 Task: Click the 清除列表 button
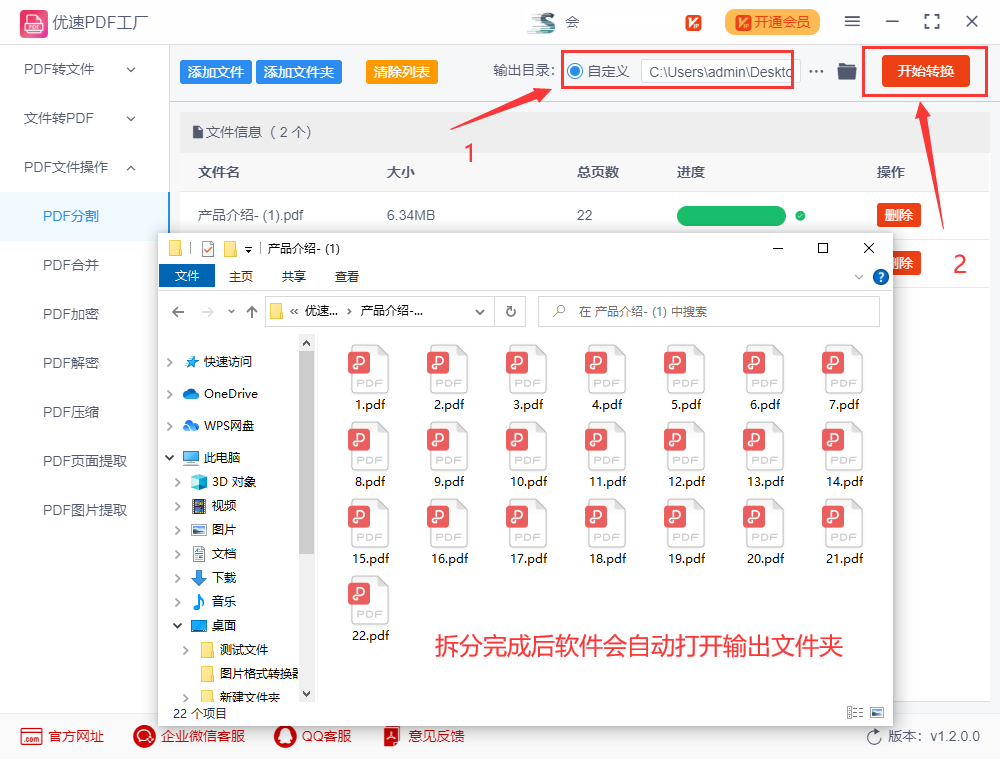click(x=401, y=71)
